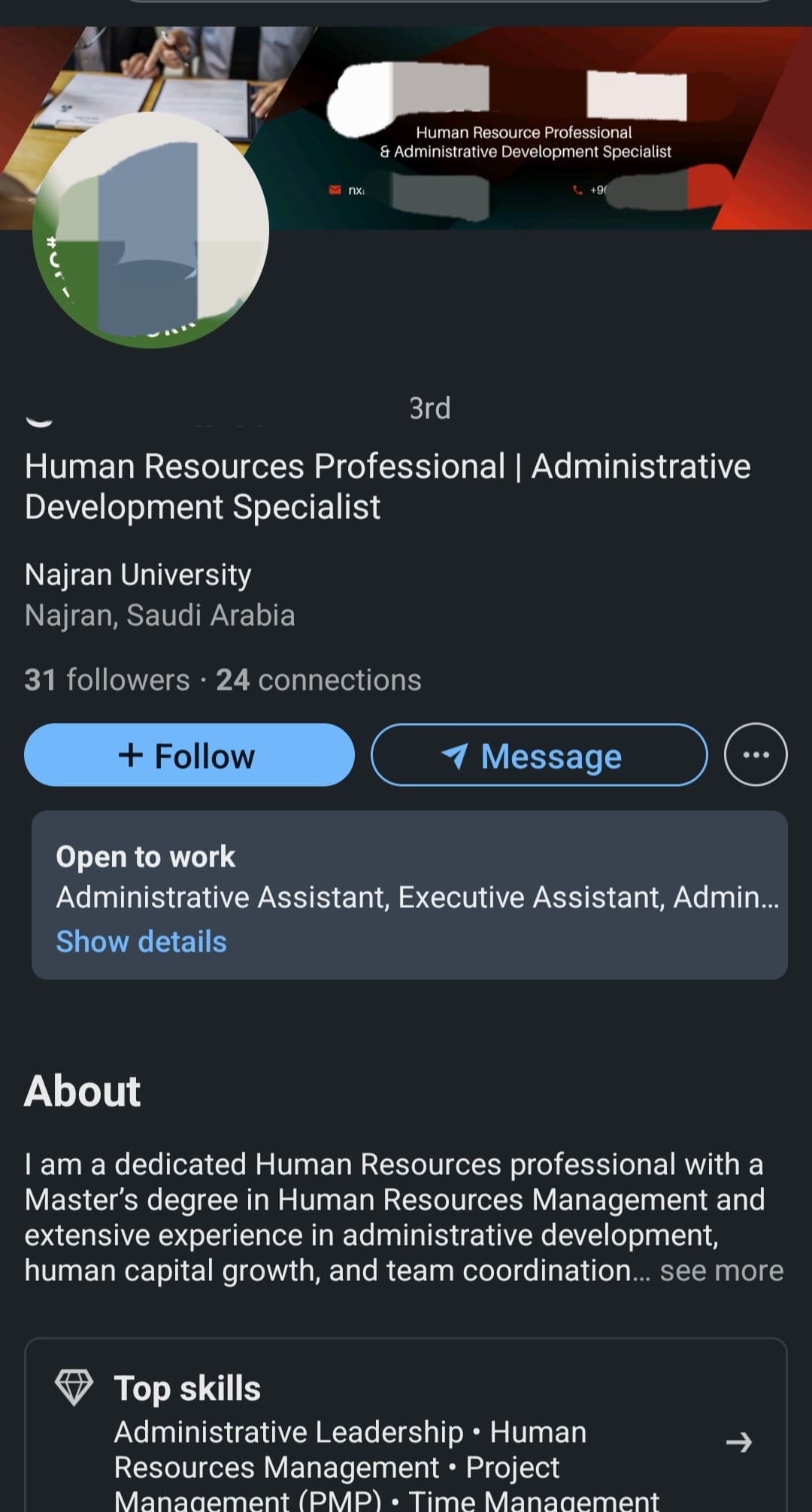Open the more options ellipsis menu

pos(755,755)
